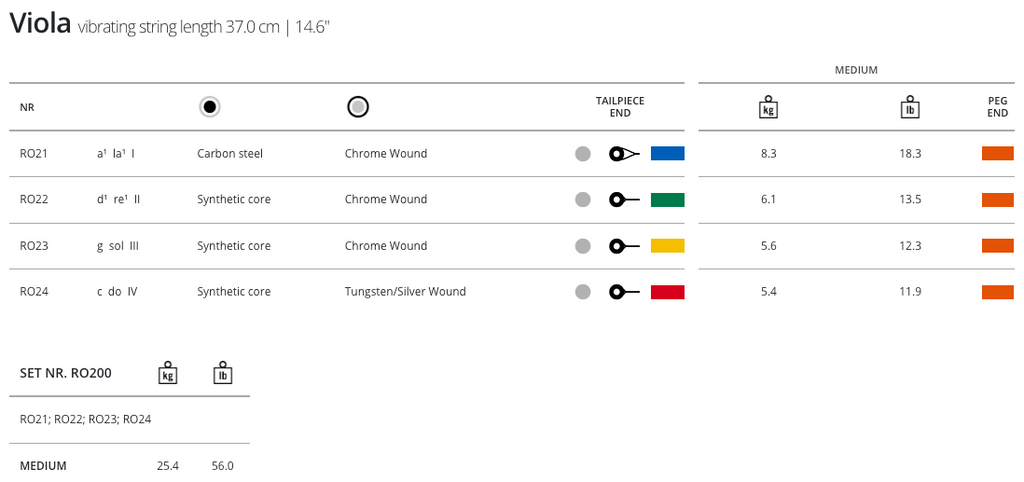The height and width of the screenshot is (482, 1024).
Task: Click the Tungsten/Silver Wound text
Action: [x=406, y=292]
